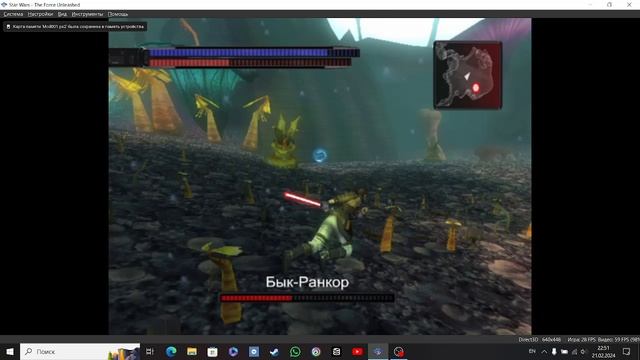Click the Бык-Ранкор boss name label
The height and width of the screenshot is (360, 640).
click(x=307, y=282)
